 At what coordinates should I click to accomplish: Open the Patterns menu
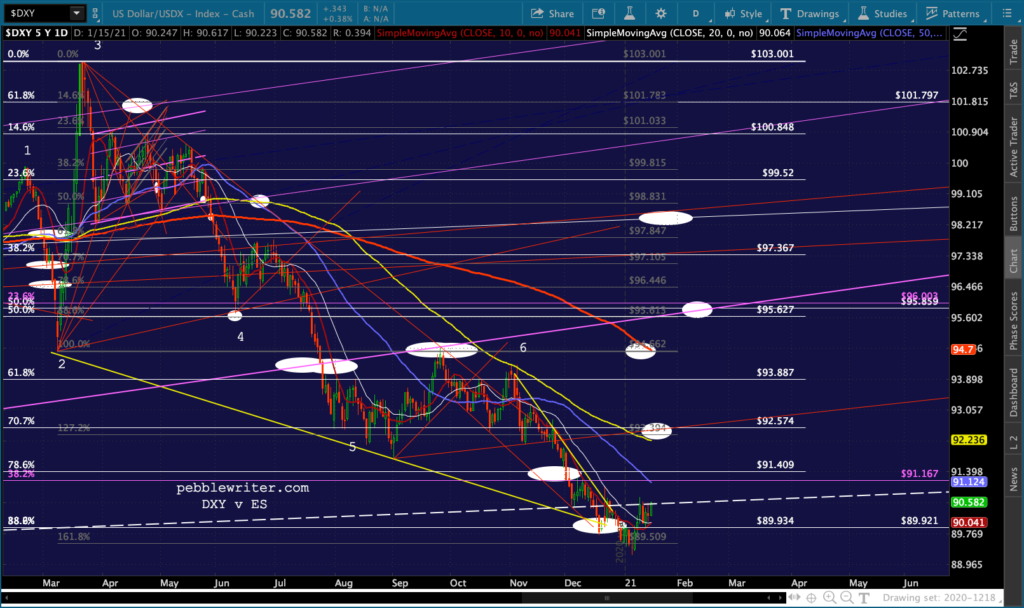pyautogui.click(x=953, y=13)
